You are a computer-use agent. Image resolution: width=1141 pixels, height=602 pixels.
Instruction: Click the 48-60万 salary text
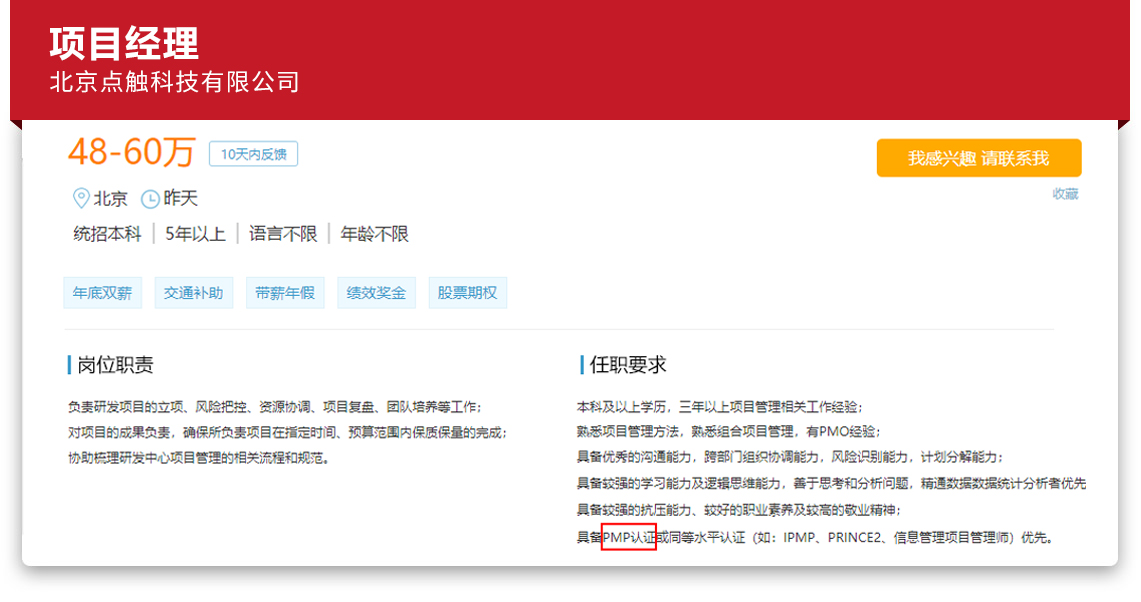coord(131,152)
